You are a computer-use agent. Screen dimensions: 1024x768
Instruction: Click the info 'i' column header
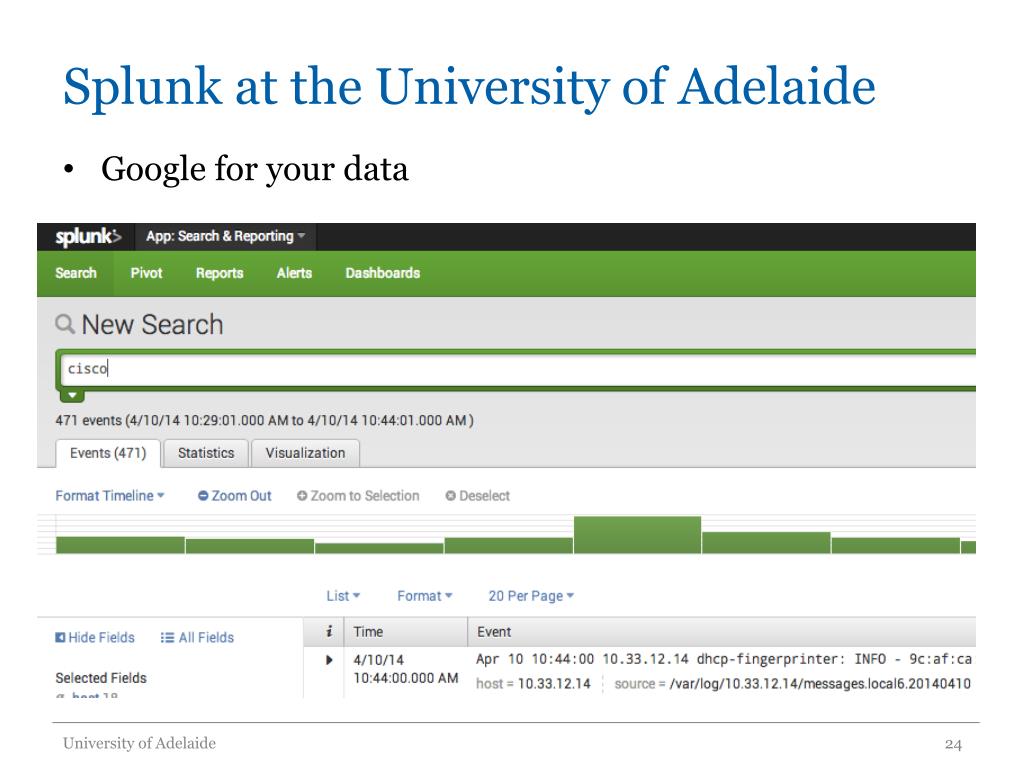329,632
